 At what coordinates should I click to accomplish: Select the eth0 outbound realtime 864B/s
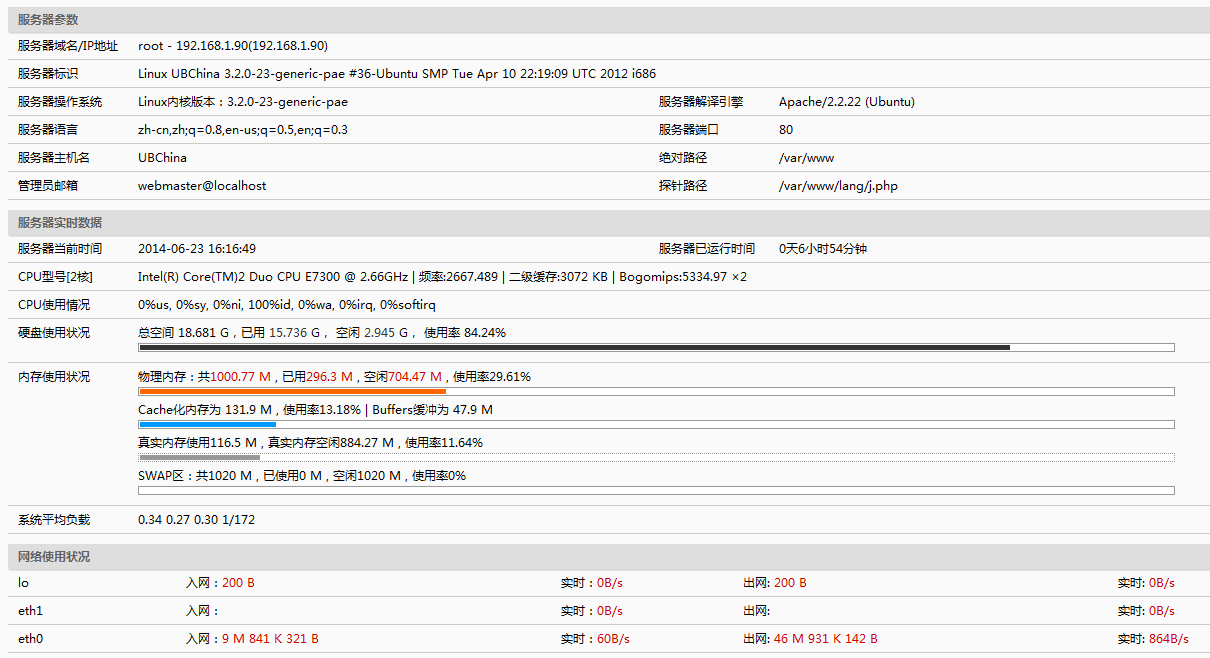tap(1169, 639)
